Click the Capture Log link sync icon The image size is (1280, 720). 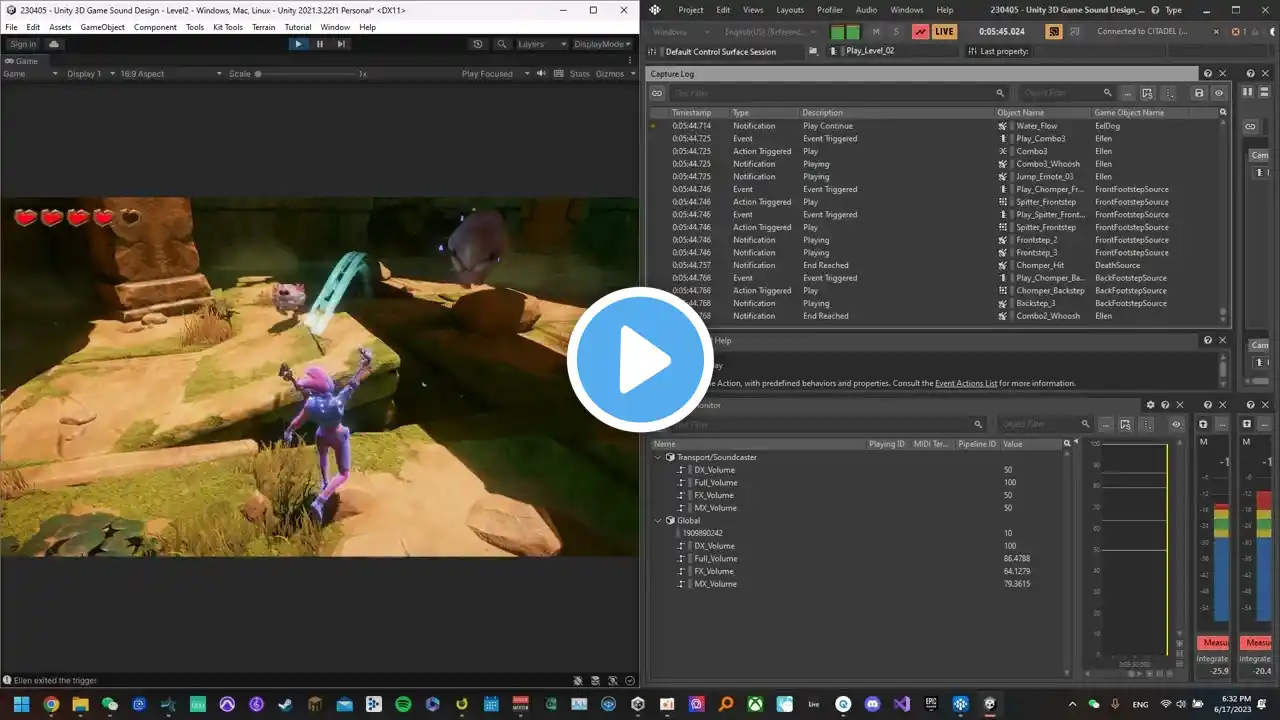tap(657, 93)
